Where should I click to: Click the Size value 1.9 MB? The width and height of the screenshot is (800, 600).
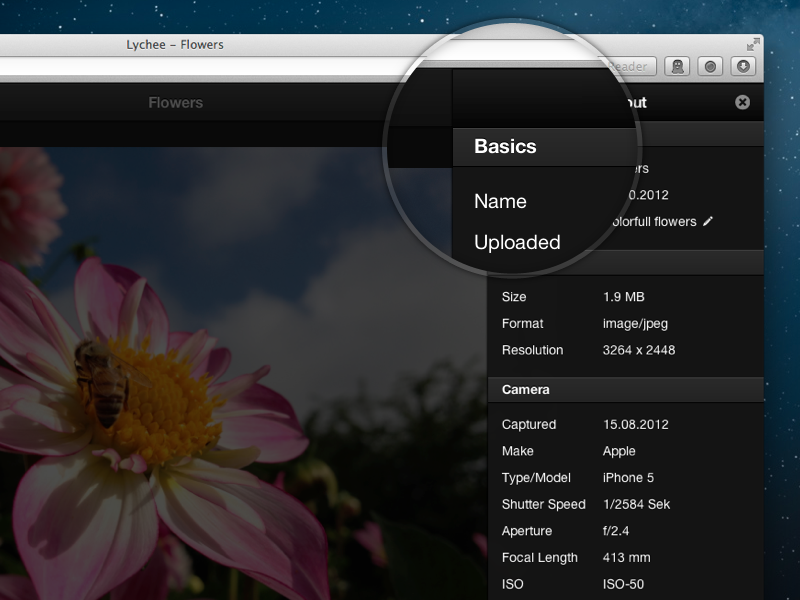[623, 297]
